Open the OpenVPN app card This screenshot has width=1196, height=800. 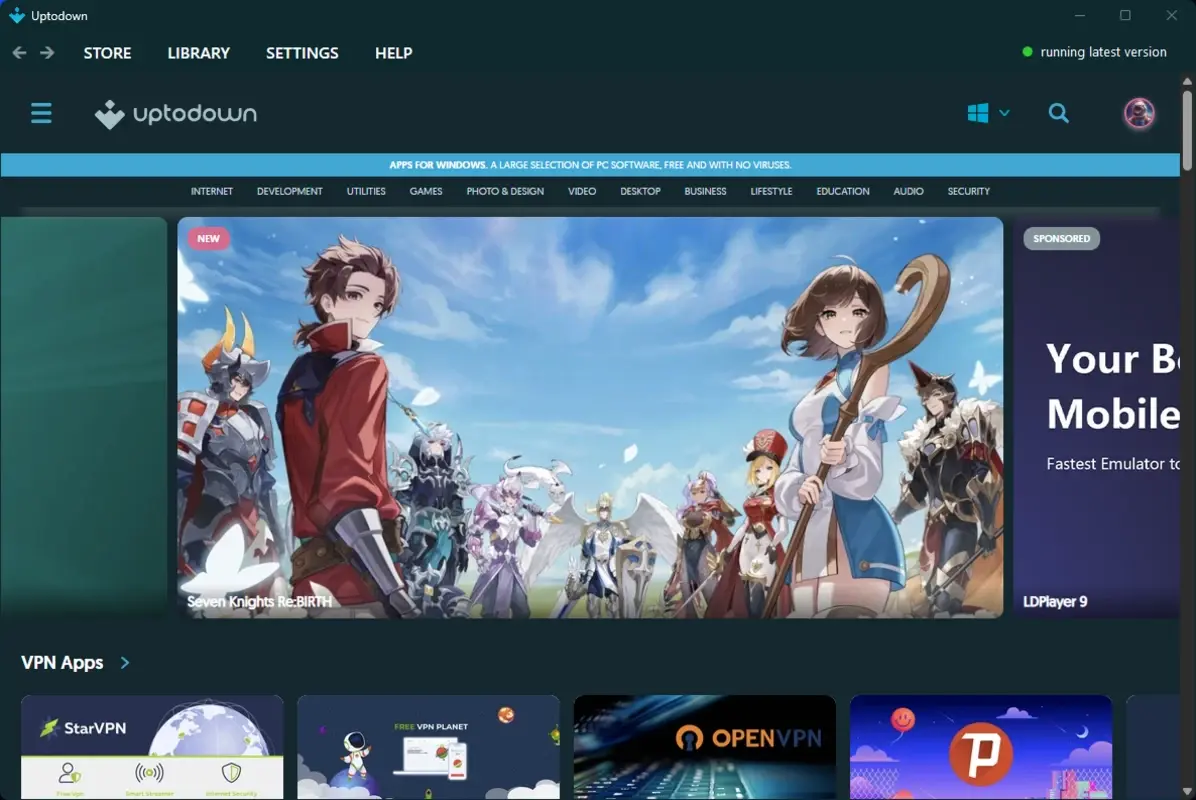[x=704, y=746]
